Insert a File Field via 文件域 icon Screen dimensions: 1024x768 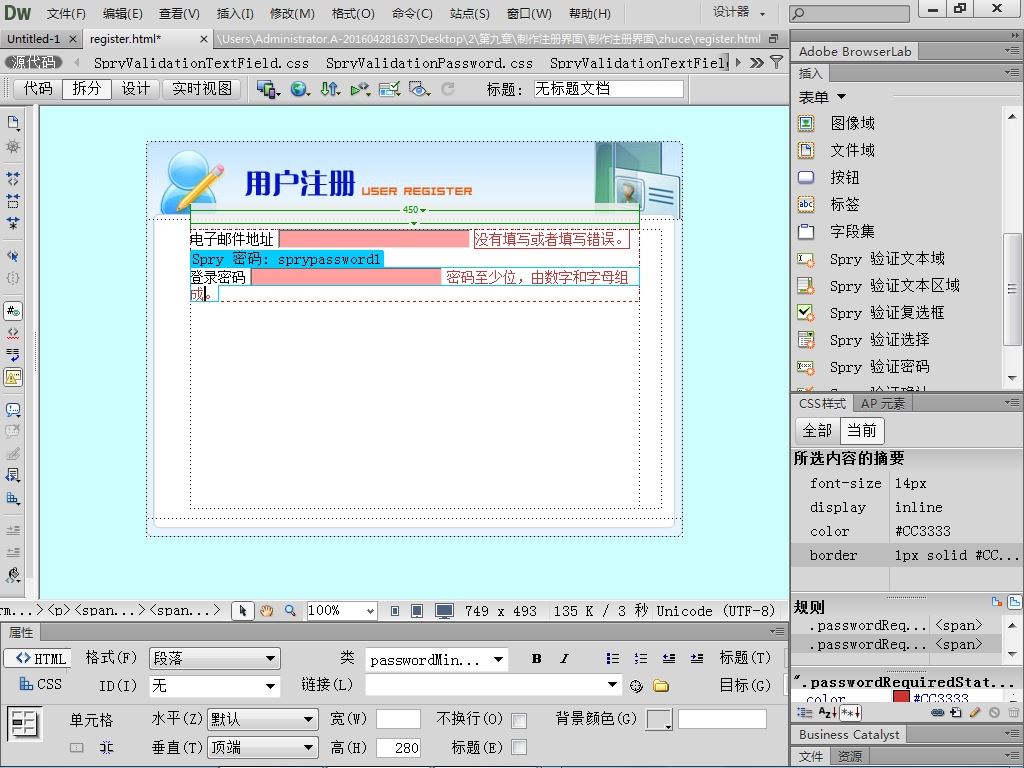[807, 150]
